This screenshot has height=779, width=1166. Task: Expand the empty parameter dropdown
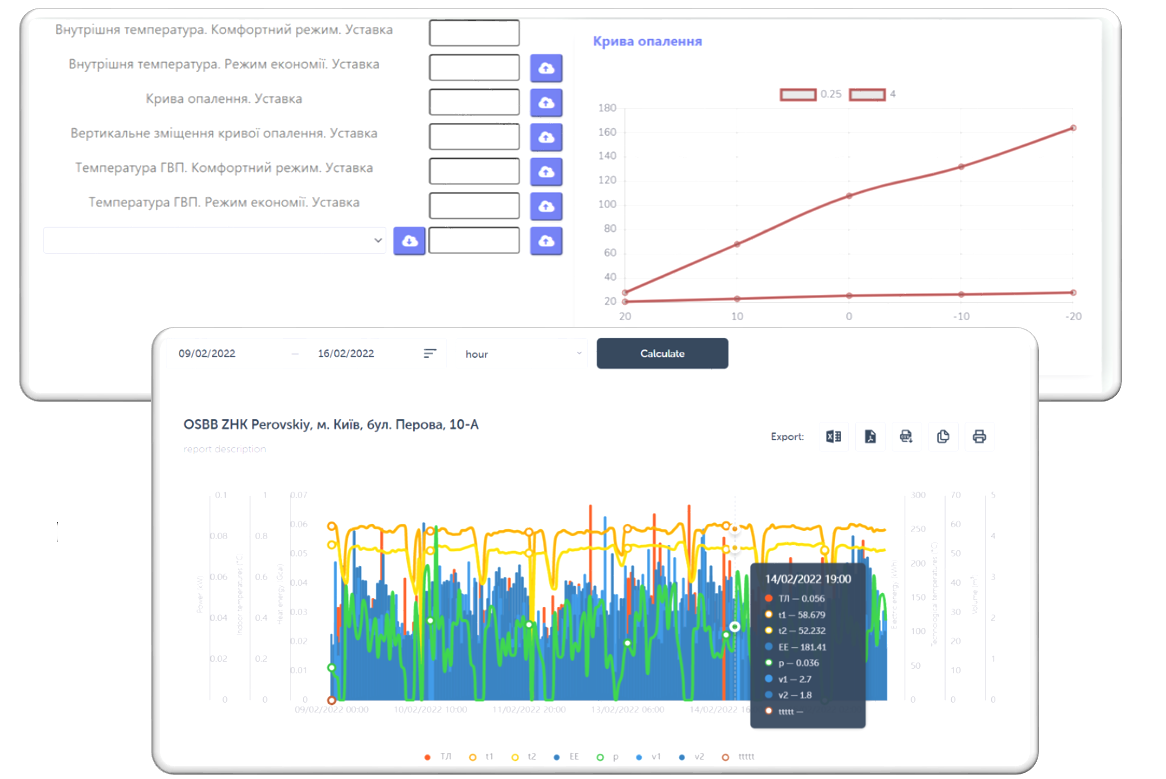point(214,241)
